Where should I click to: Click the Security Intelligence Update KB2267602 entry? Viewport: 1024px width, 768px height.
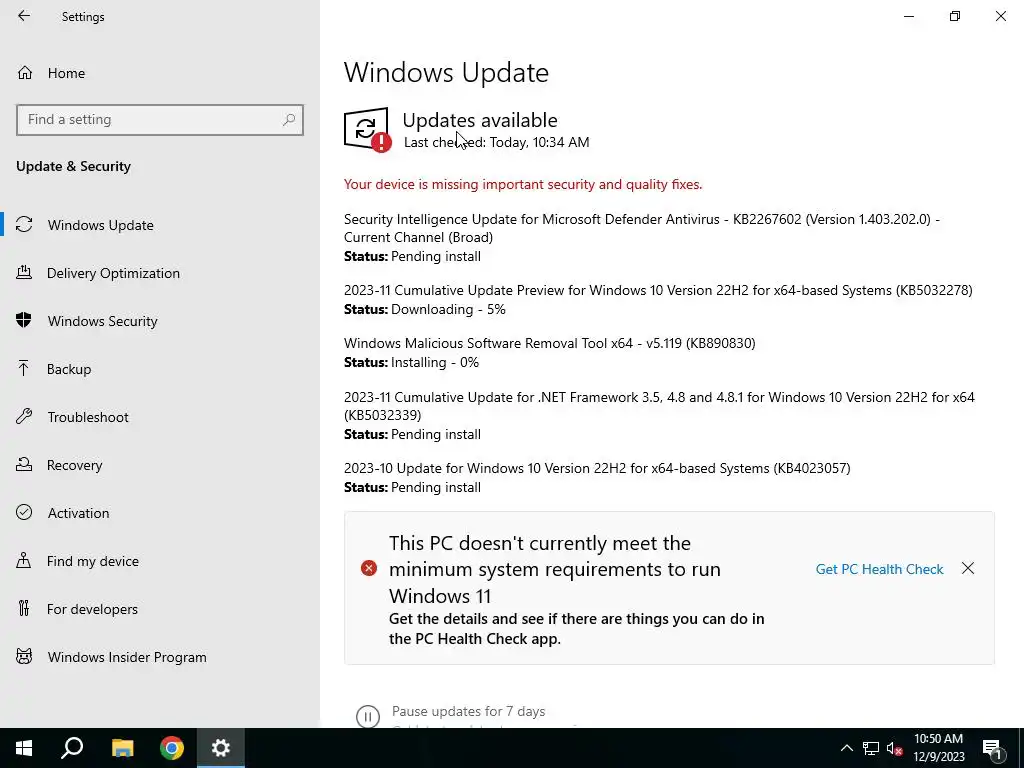(642, 228)
